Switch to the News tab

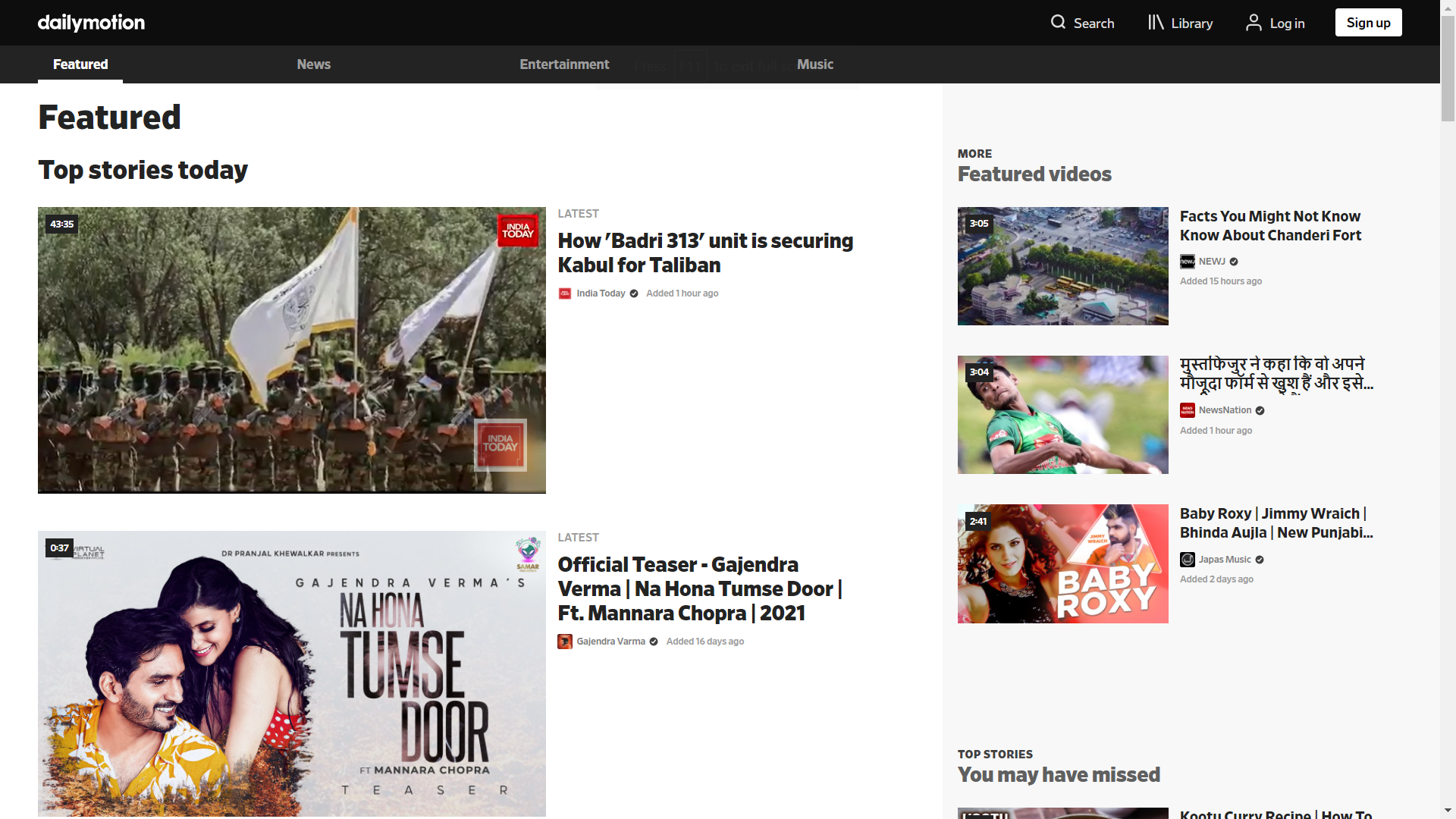click(313, 64)
